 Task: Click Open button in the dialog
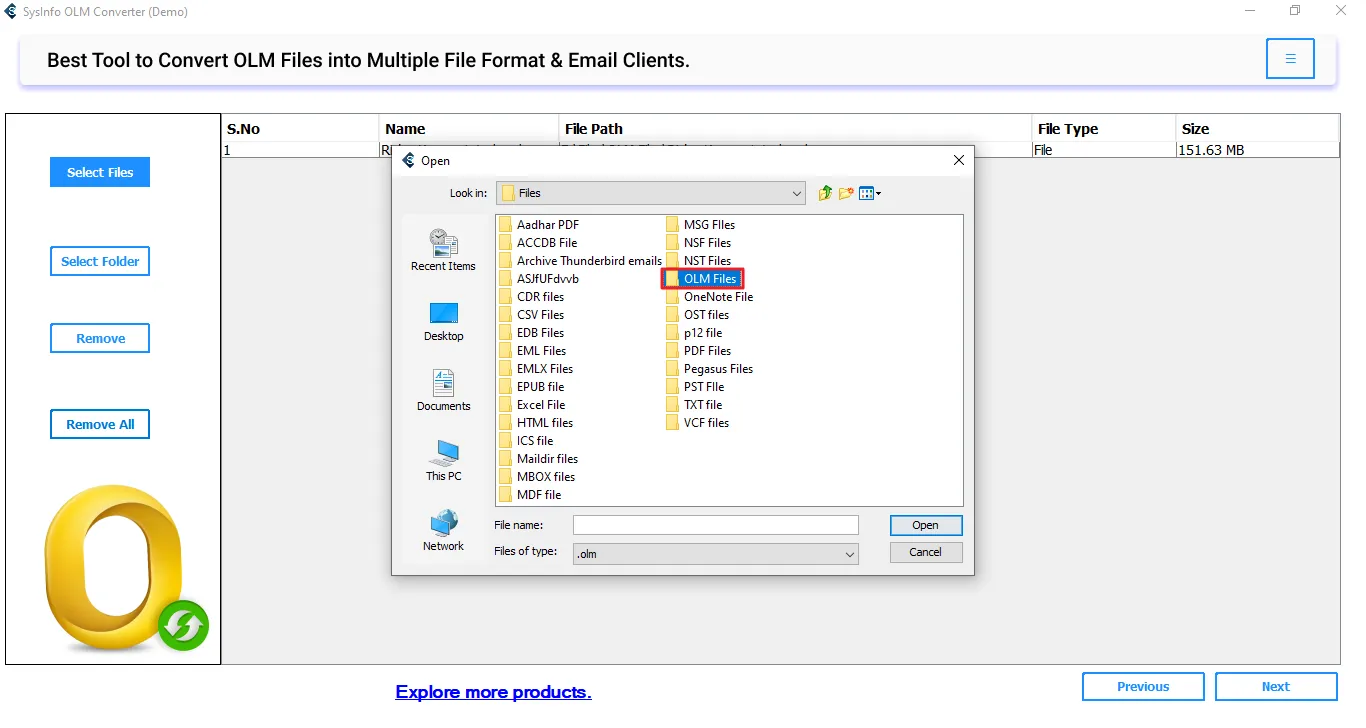pyautogui.click(x=926, y=525)
